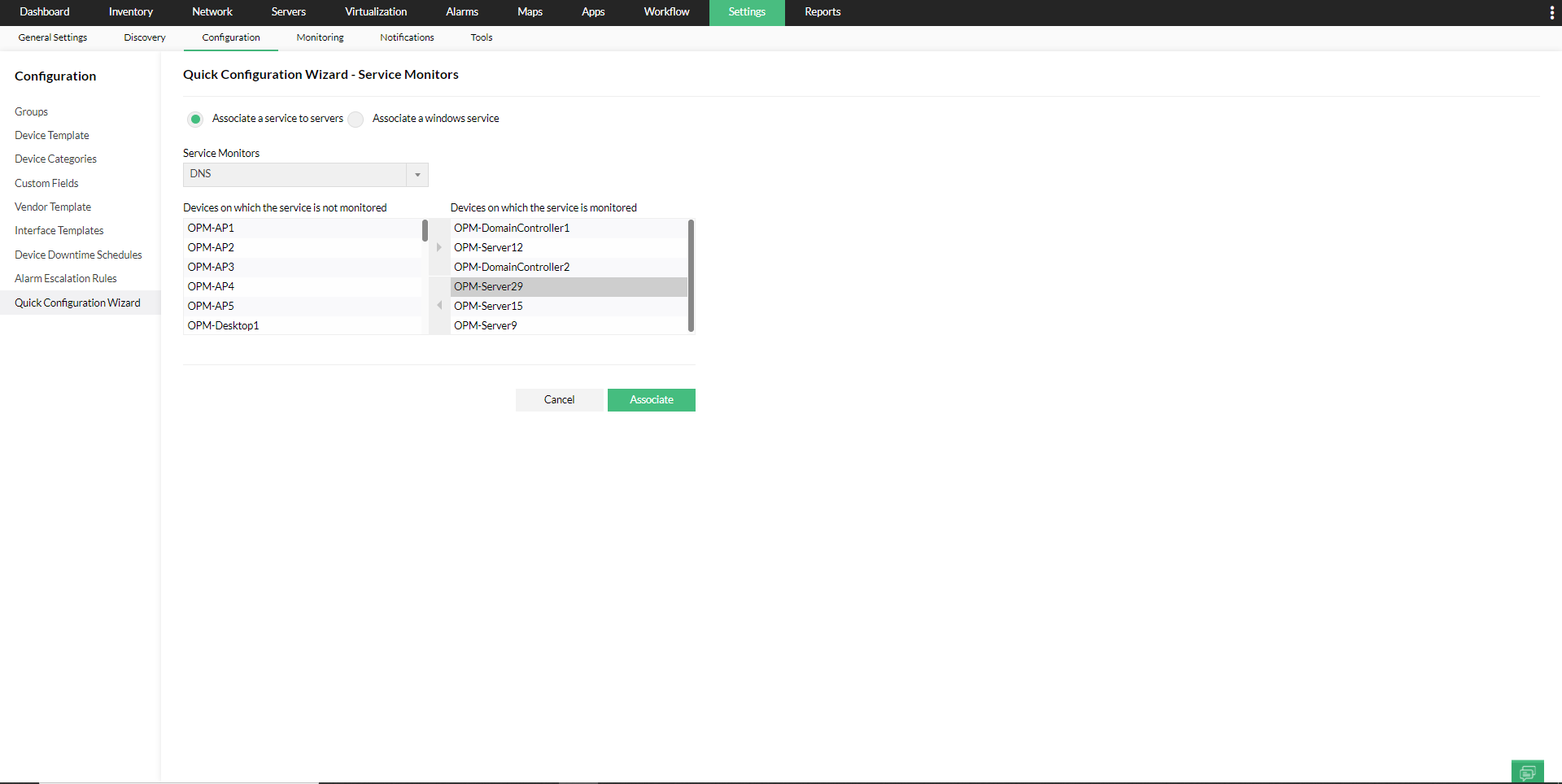Open the Alarms menu
The width and height of the screenshot is (1562, 784).
pyautogui.click(x=461, y=12)
